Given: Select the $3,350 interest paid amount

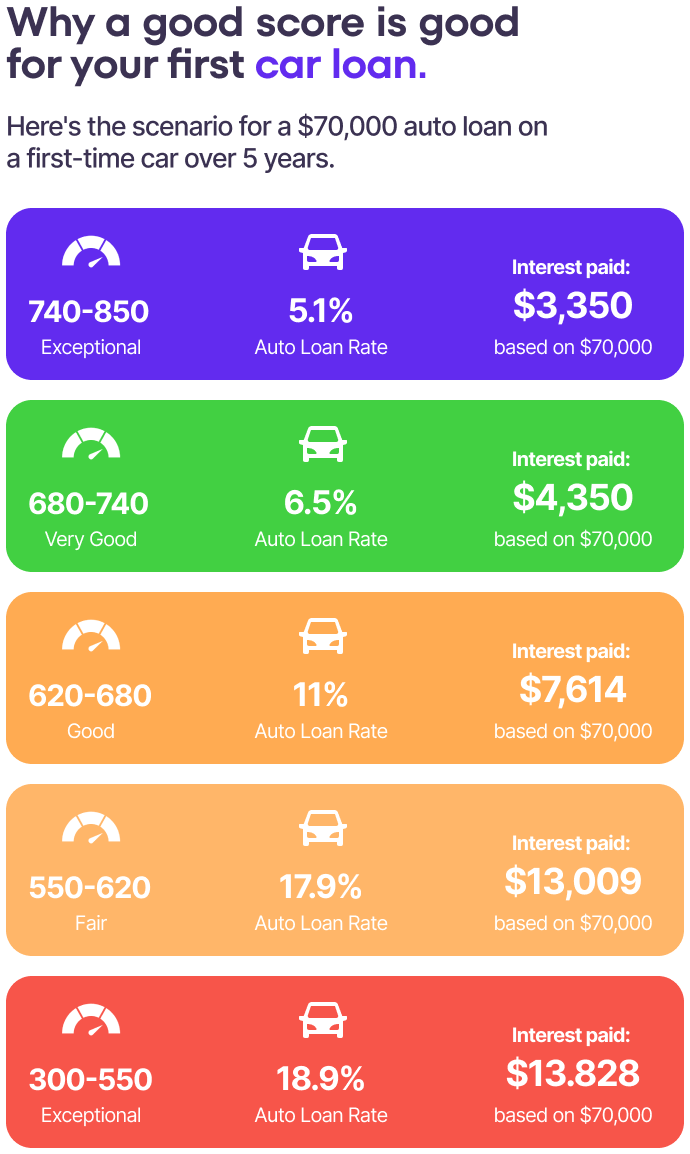Looking at the screenshot, I should pyautogui.click(x=573, y=305).
